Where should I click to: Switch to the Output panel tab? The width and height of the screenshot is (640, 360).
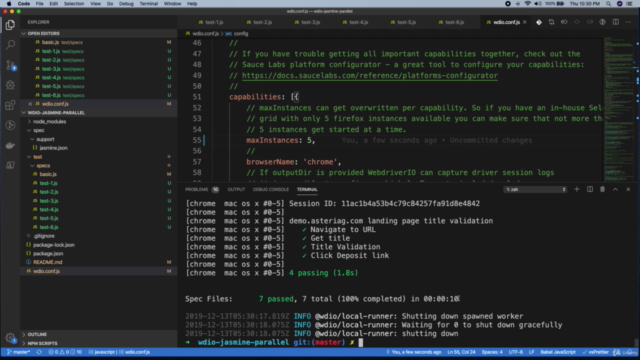coord(236,189)
